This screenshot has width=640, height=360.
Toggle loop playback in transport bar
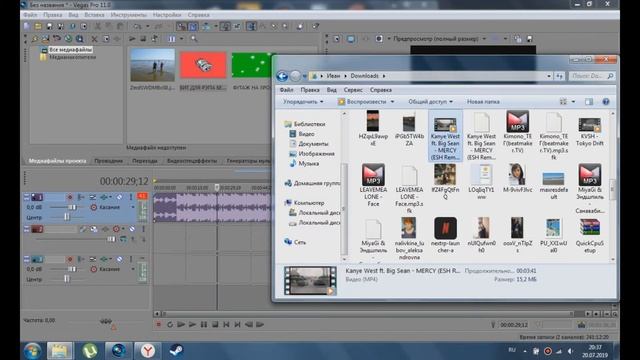[x=170, y=325]
